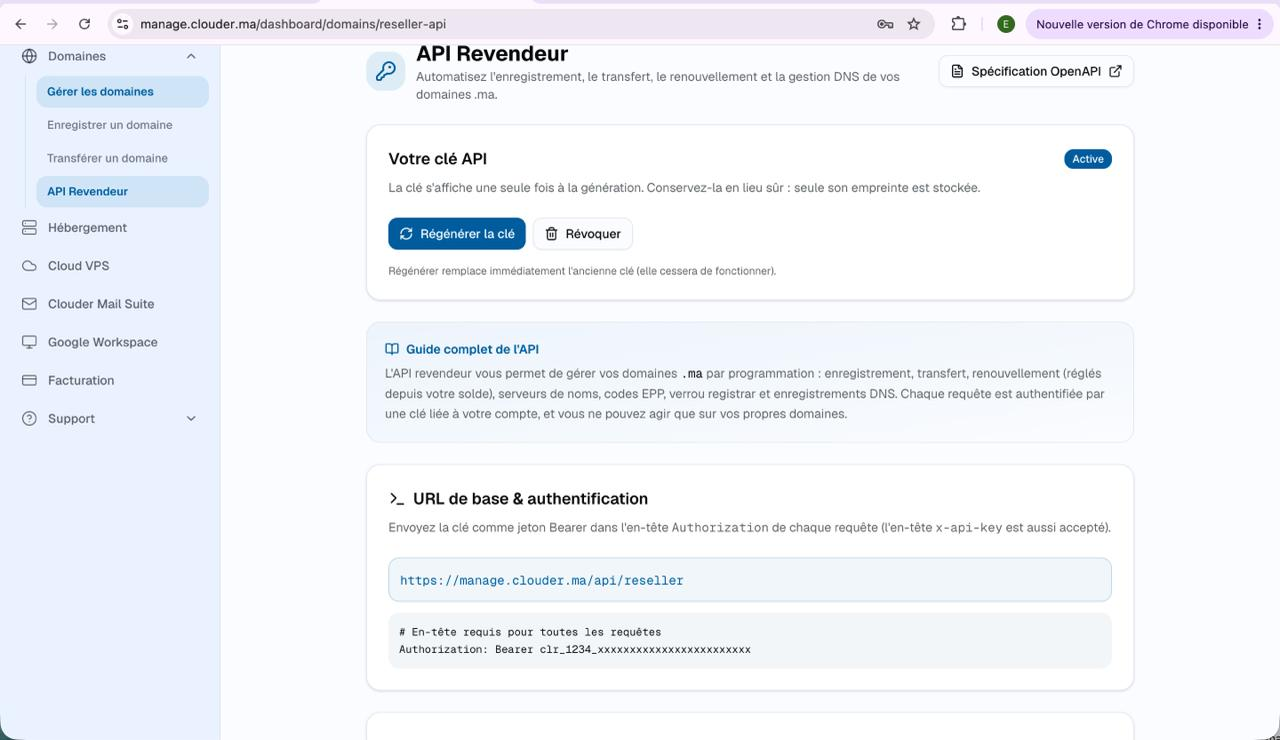Click the Clouder Mail Suite envelope icon
Image resolution: width=1280 pixels, height=740 pixels.
(x=29, y=304)
